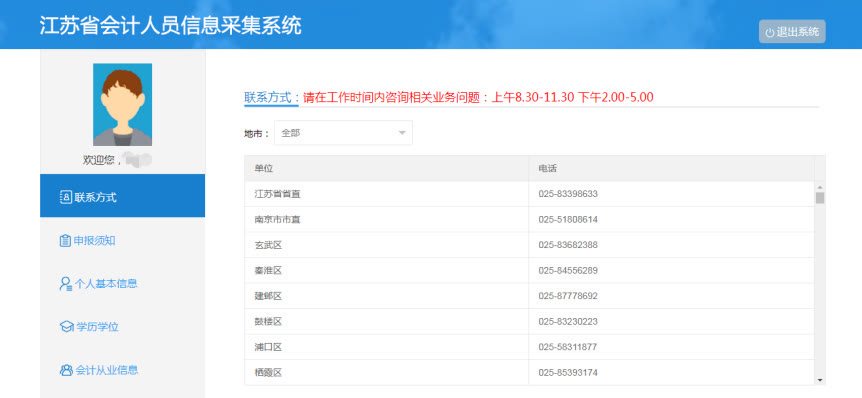The height and width of the screenshot is (398, 862).
Task: Open the 学历学位 sidebar menu item
Action: [123, 327]
